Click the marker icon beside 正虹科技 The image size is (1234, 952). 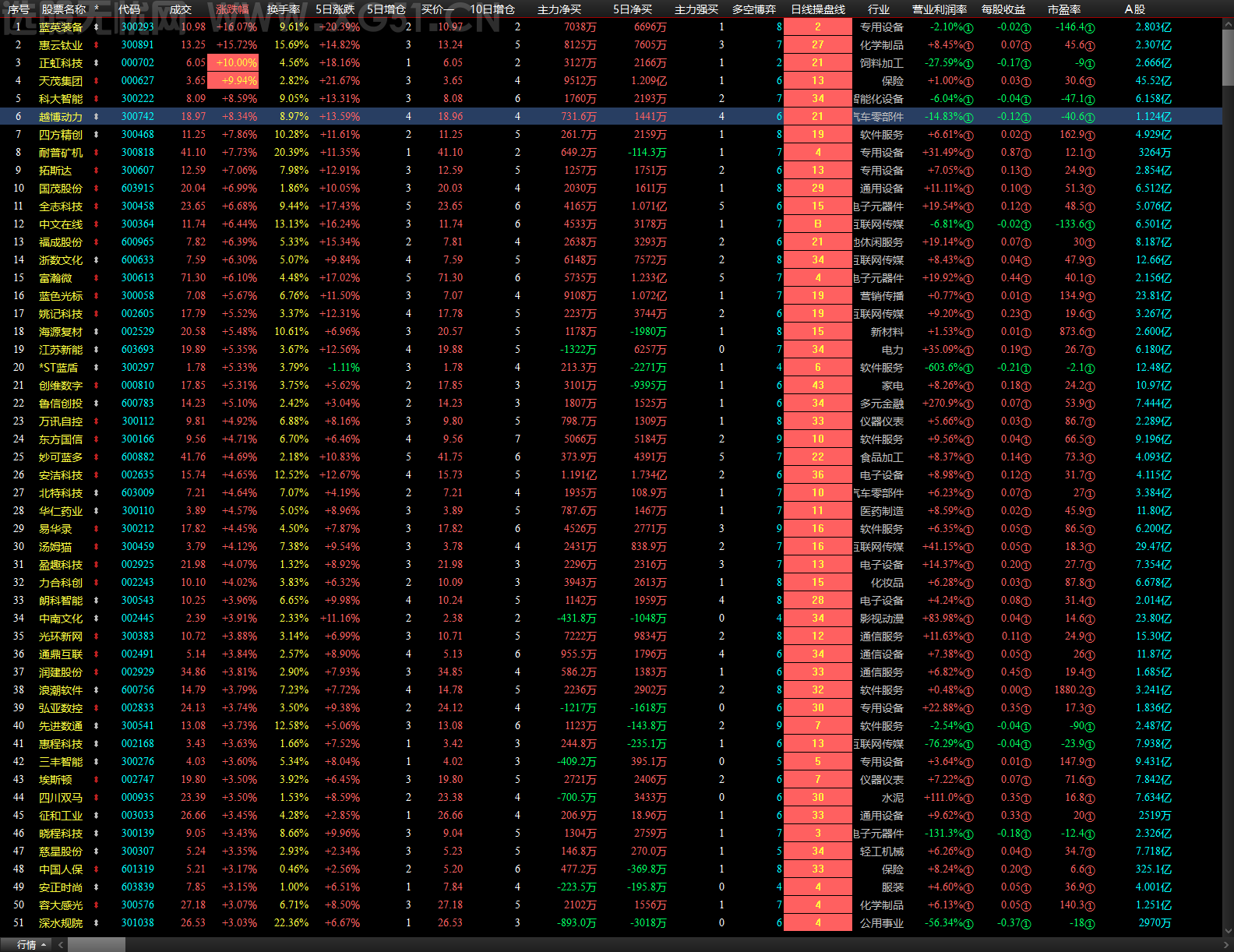pos(97,63)
